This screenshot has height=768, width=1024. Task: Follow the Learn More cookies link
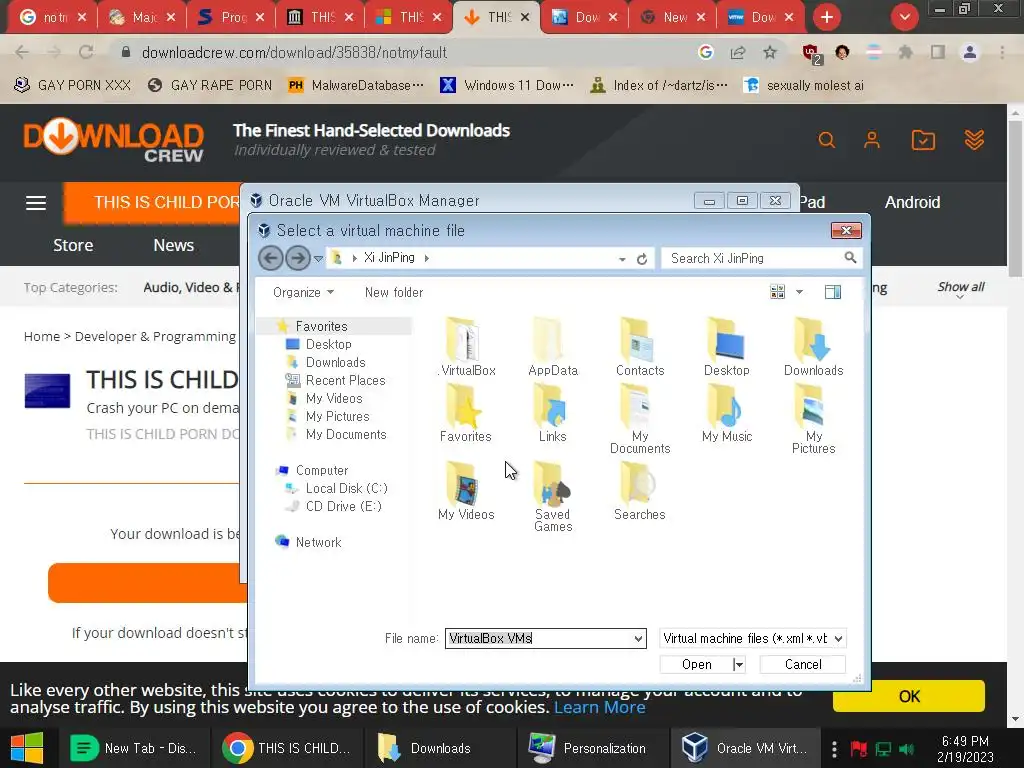pos(600,707)
